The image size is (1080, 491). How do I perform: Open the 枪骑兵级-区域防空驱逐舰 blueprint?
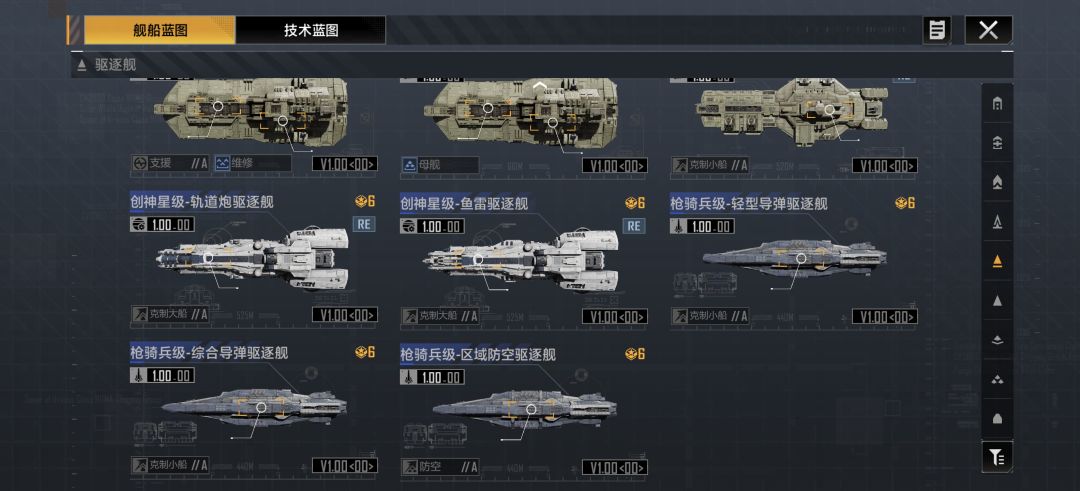coord(523,410)
